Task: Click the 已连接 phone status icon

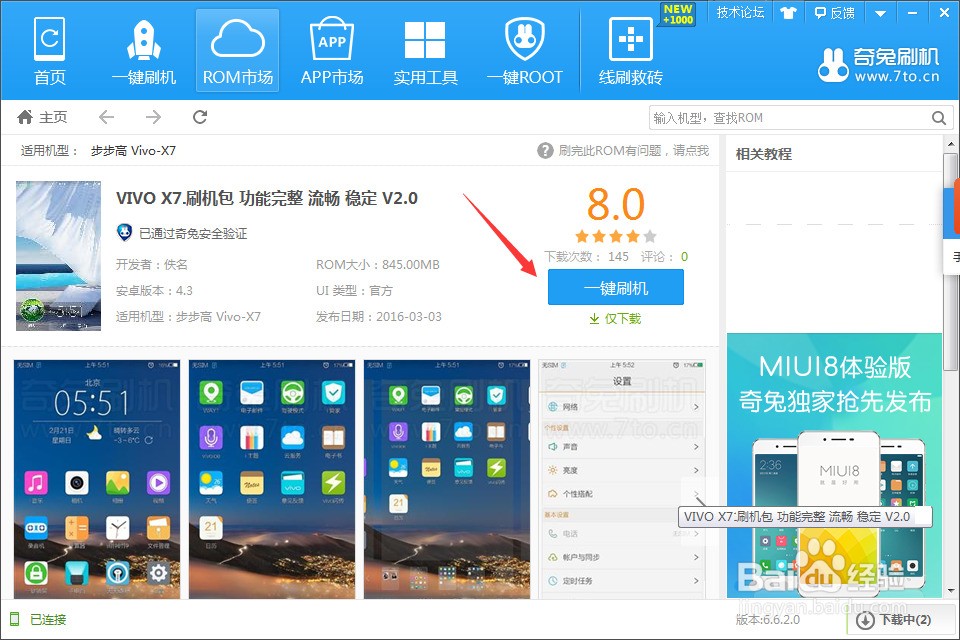Action: click(15, 619)
